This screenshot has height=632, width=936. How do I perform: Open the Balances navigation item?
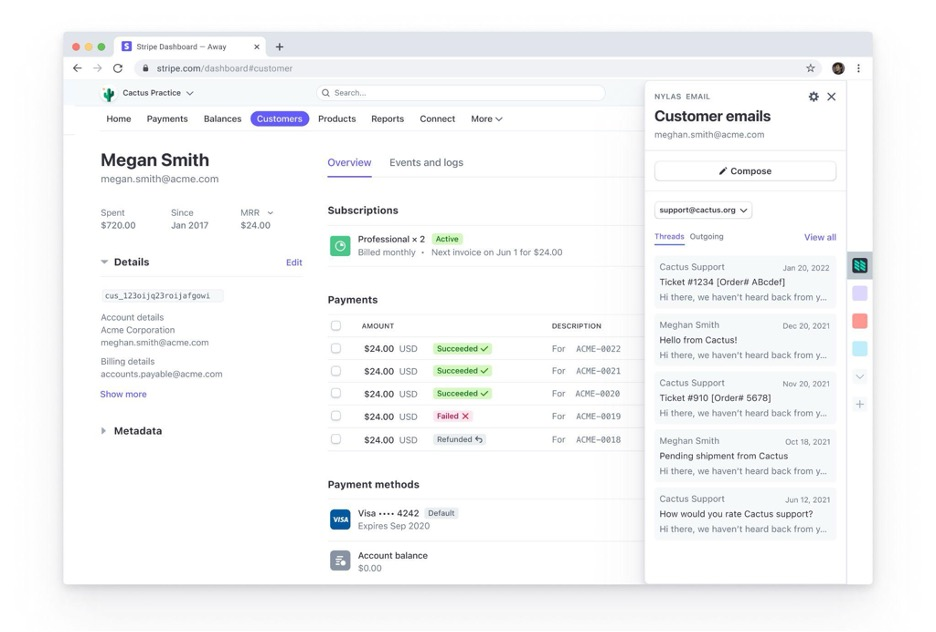(223, 119)
